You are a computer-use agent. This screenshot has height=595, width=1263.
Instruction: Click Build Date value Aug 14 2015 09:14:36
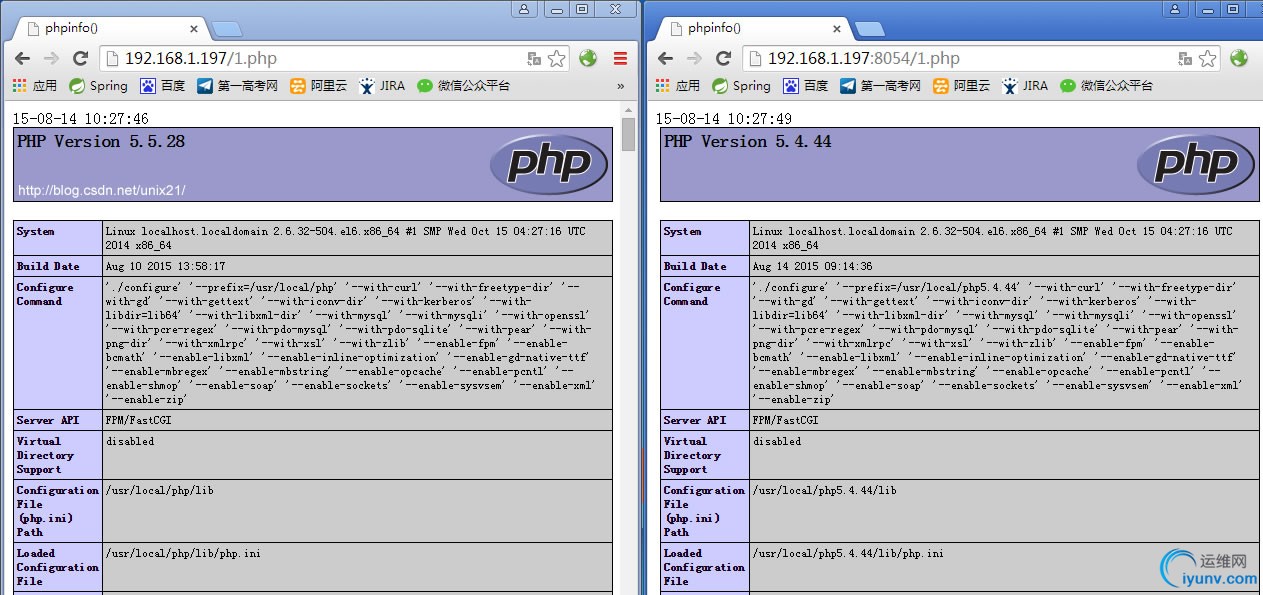coord(813,266)
